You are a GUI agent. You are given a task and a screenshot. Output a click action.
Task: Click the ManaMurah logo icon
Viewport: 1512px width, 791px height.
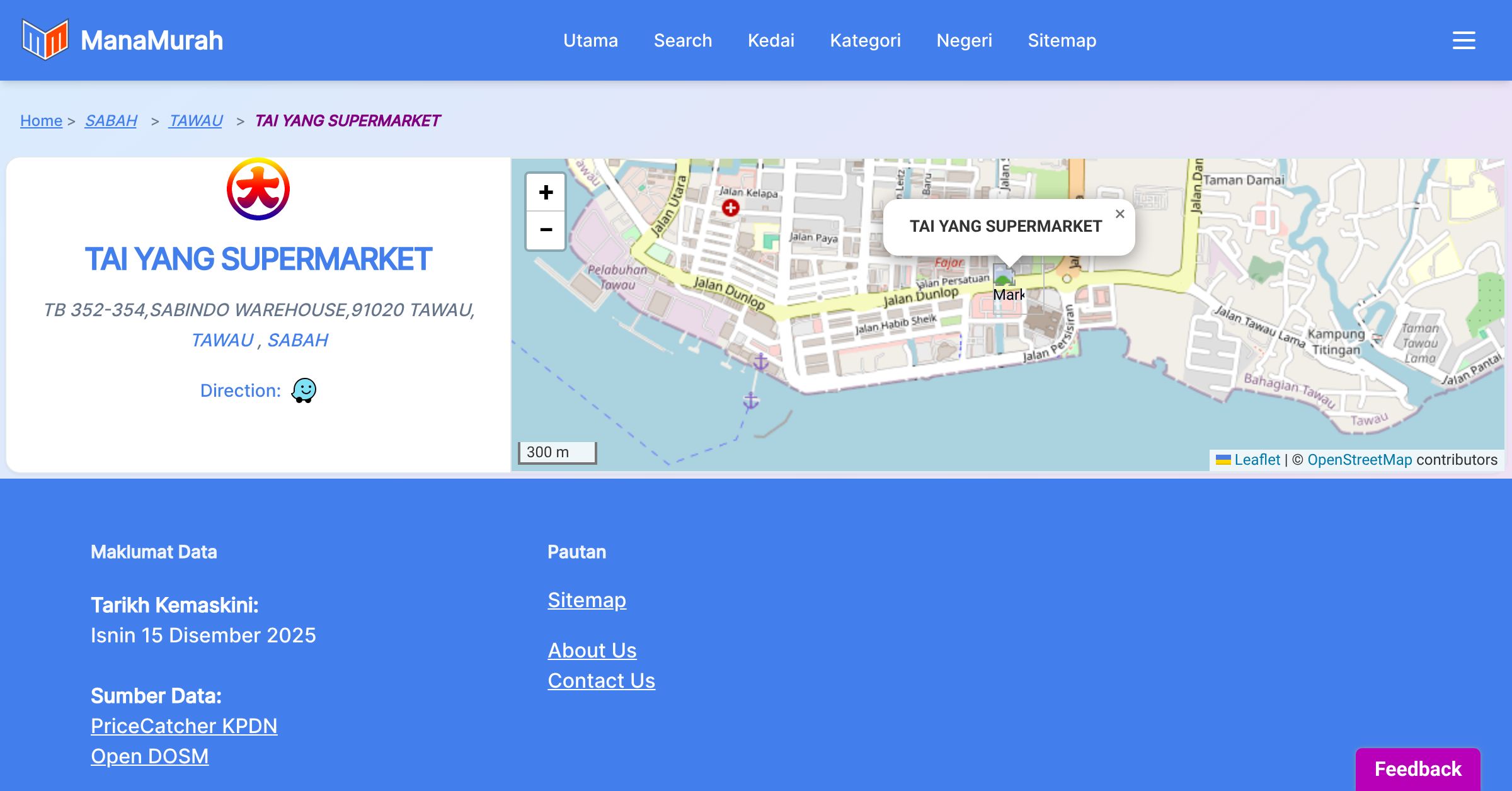45,40
